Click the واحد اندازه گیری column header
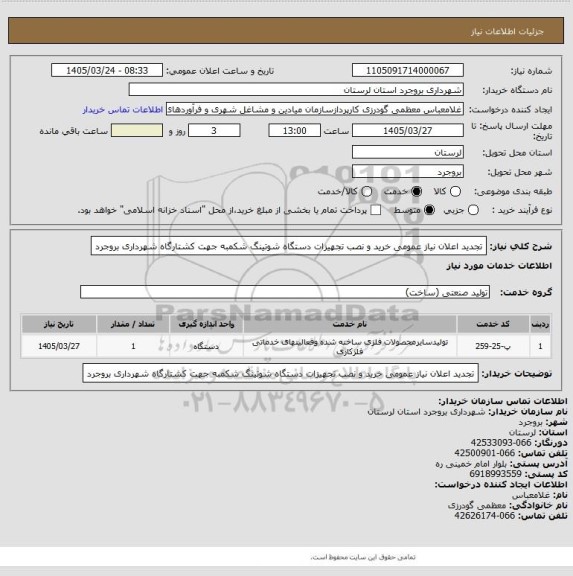 (x=206, y=324)
